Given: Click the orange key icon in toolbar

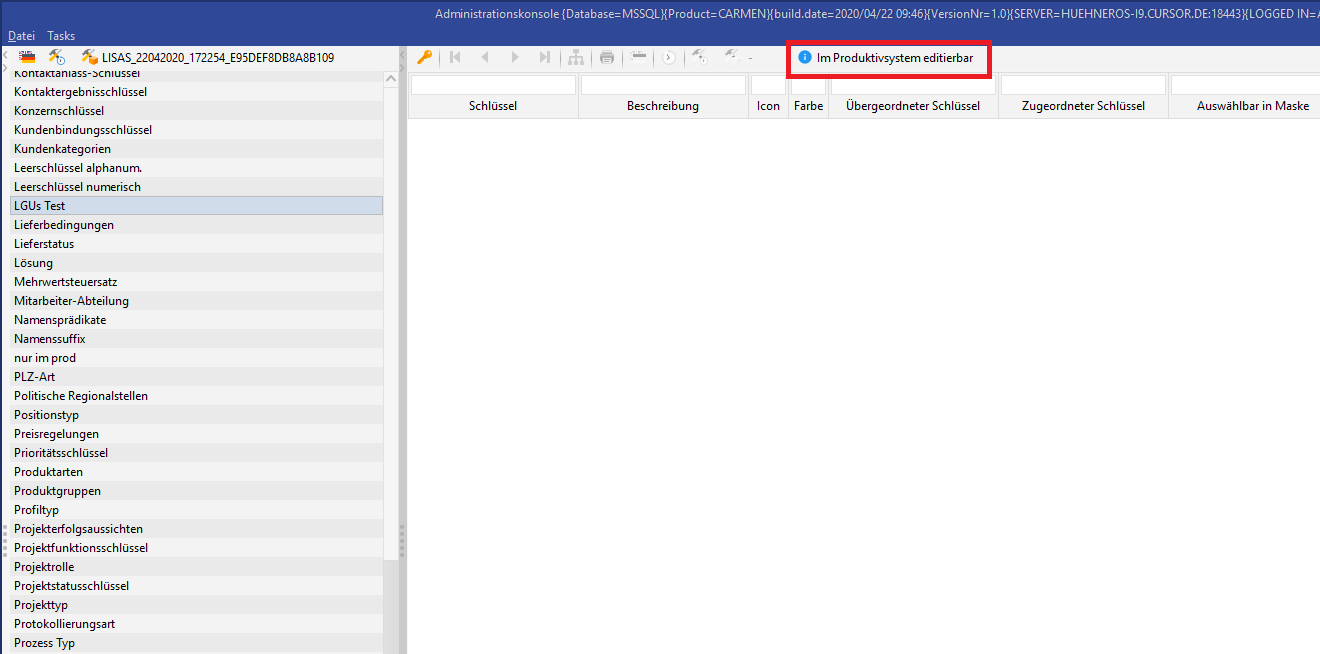Looking at the screenshot, I should click(425, 58).
